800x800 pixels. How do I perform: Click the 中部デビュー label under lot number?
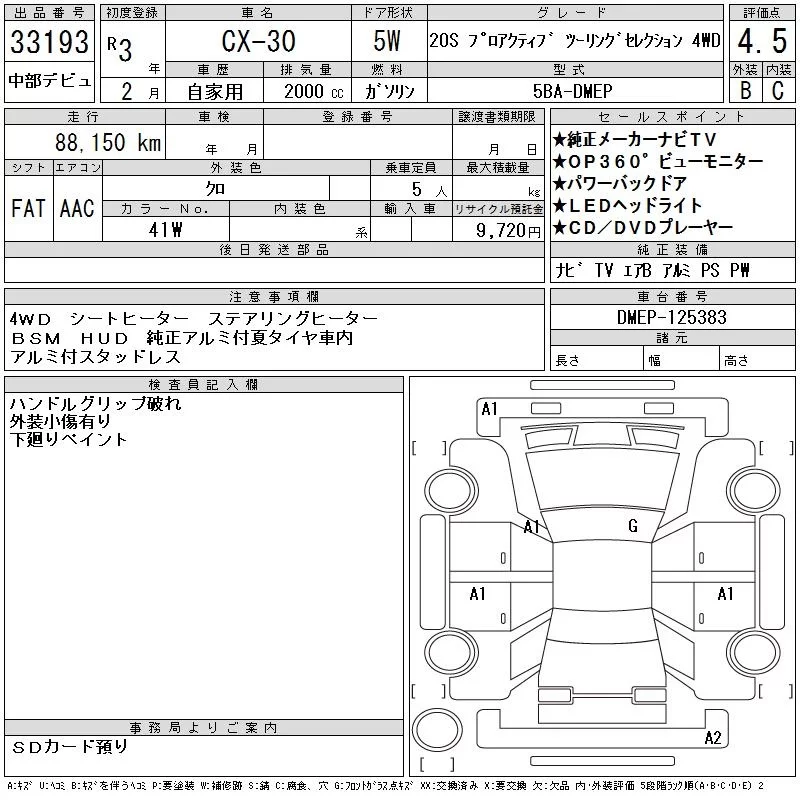point(49,81)
